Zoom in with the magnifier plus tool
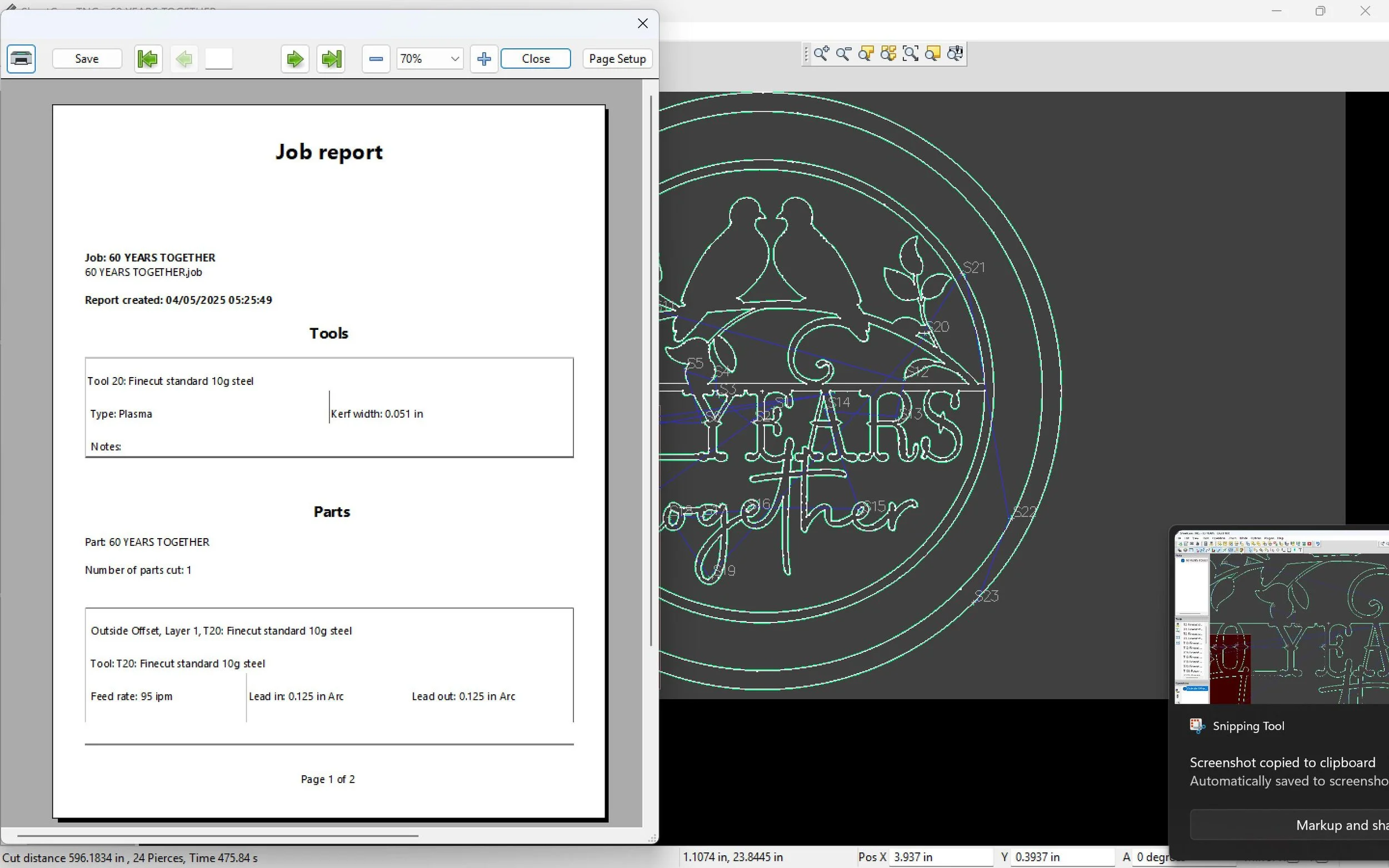1389x868 pixels. tap(821, 54)
